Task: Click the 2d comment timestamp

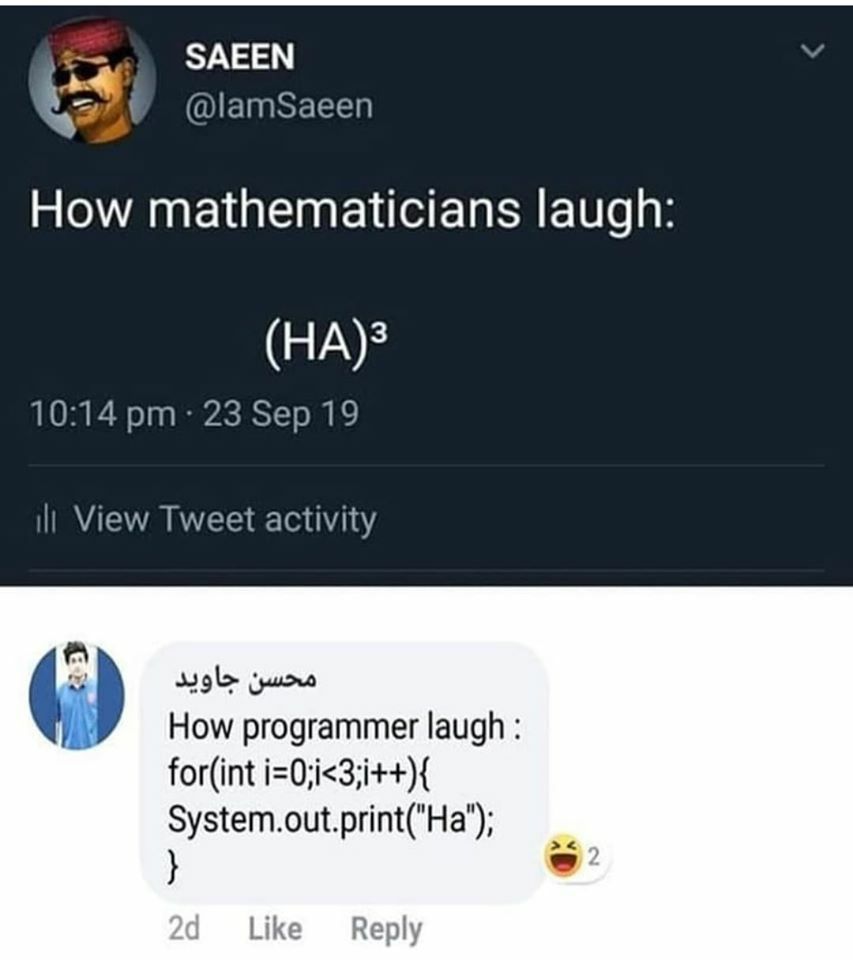Action: pos(184,929)
